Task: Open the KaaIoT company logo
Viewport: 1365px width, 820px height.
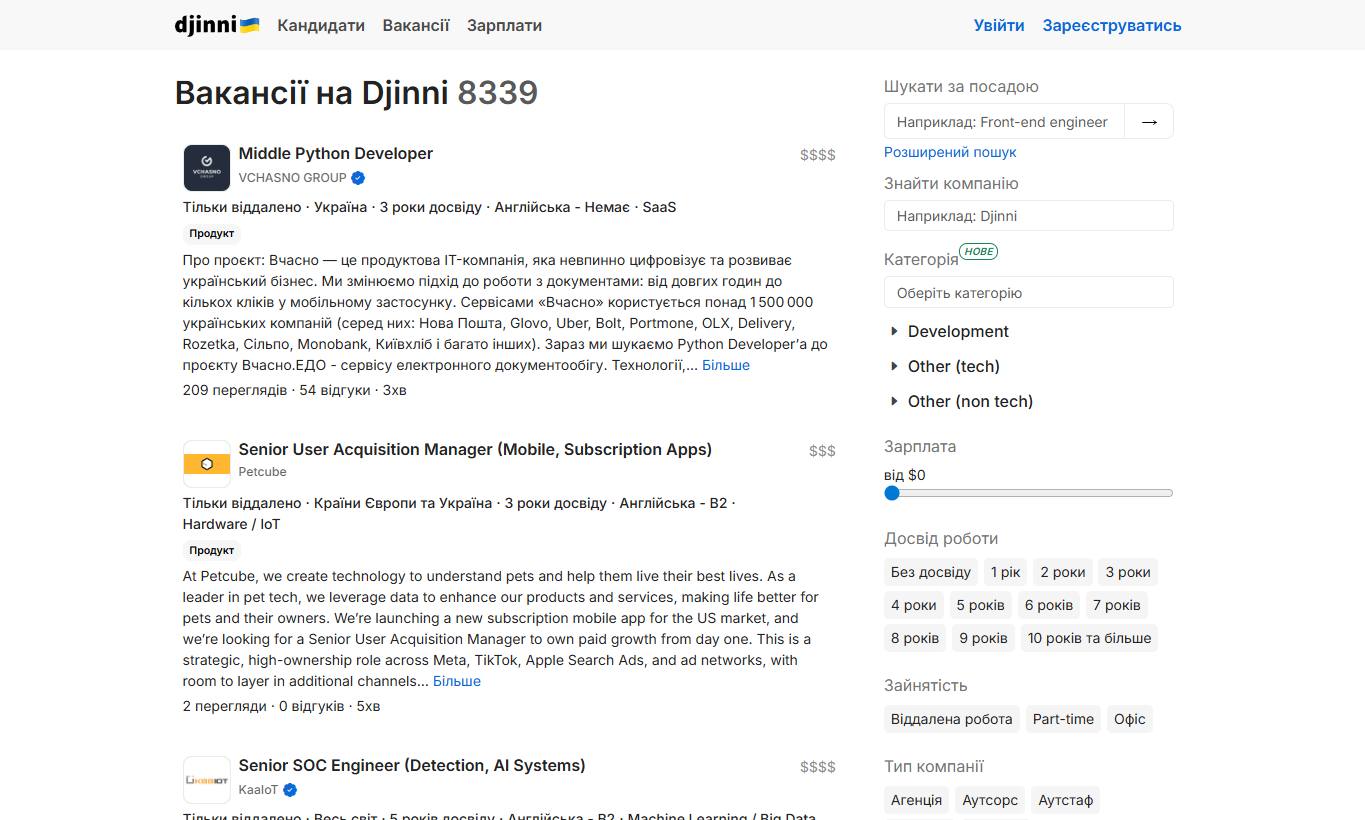Action: [207, 780]
